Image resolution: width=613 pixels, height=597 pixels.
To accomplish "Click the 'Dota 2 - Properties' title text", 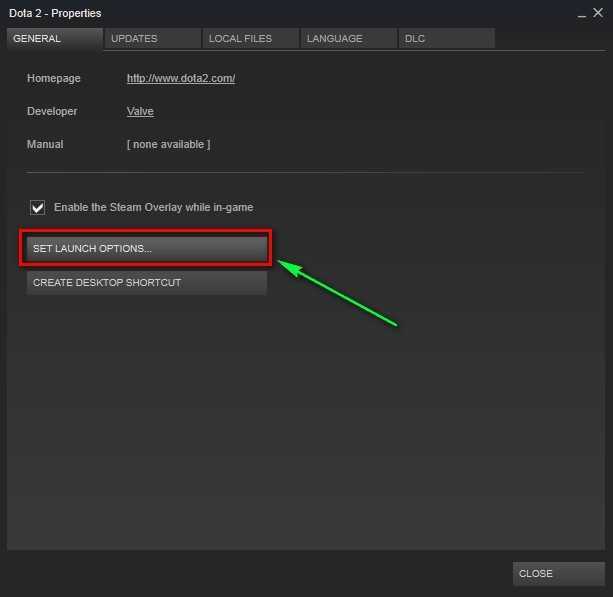I will [x=55, y=13].
